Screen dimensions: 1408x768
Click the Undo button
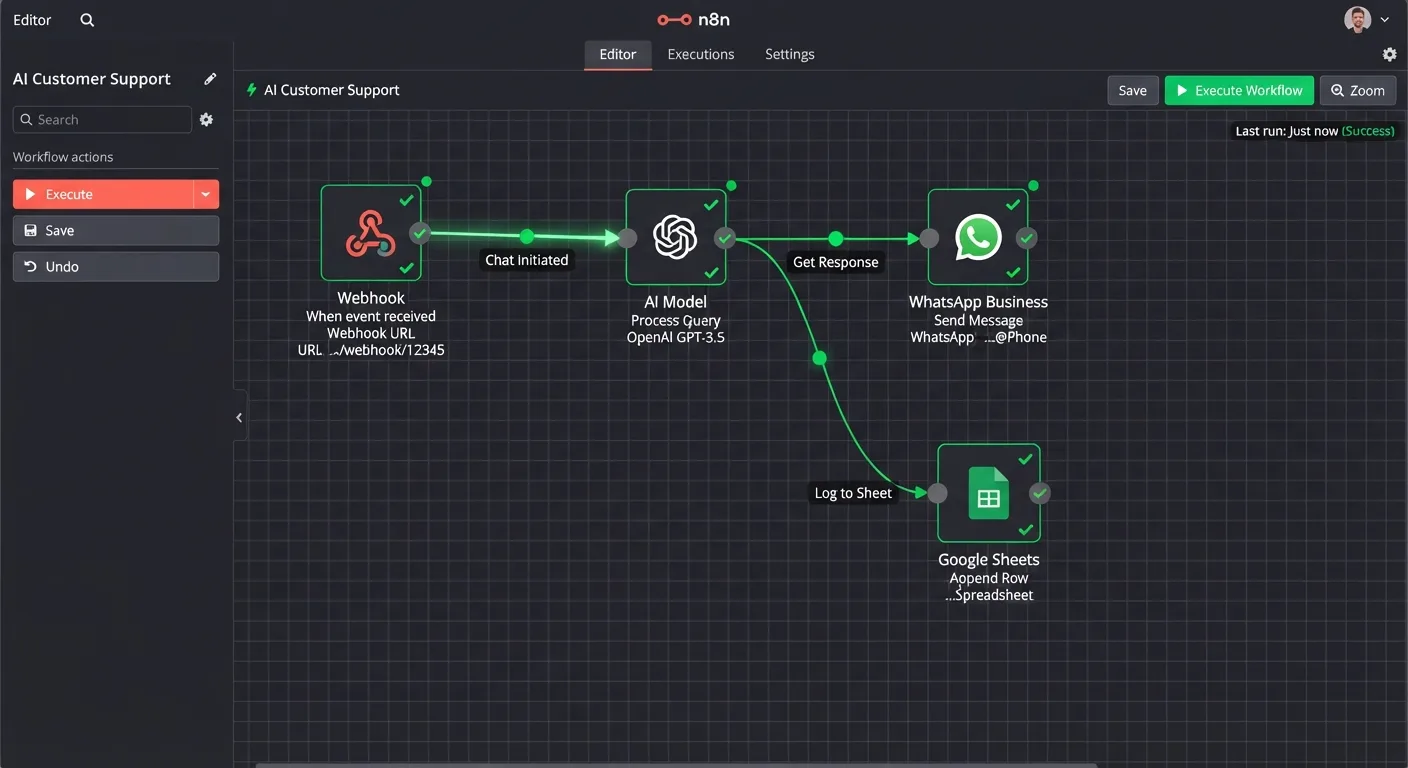116,266
